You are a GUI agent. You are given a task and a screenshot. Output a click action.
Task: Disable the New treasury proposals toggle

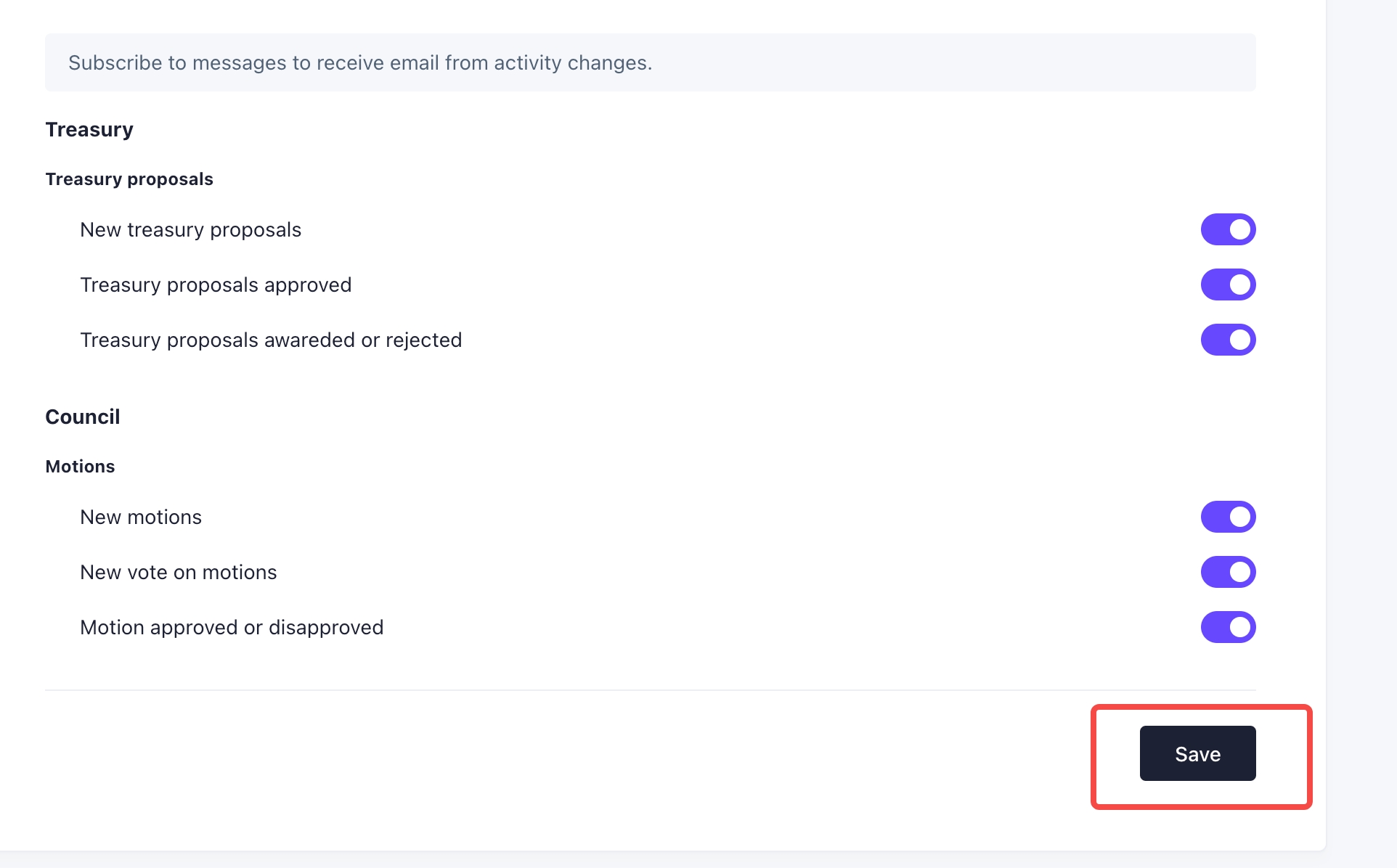(1228, 229)
